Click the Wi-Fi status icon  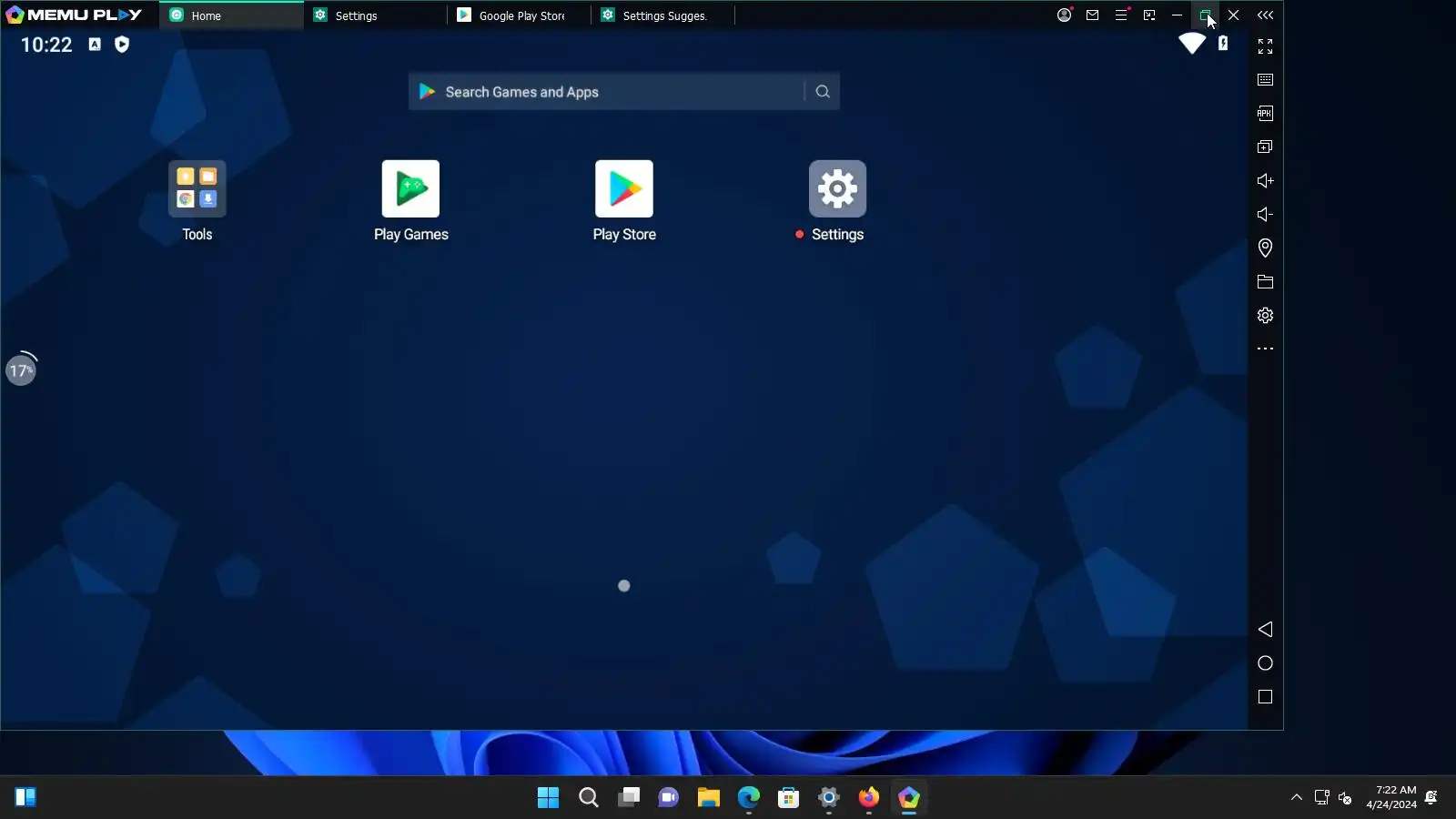point(1192,44)
